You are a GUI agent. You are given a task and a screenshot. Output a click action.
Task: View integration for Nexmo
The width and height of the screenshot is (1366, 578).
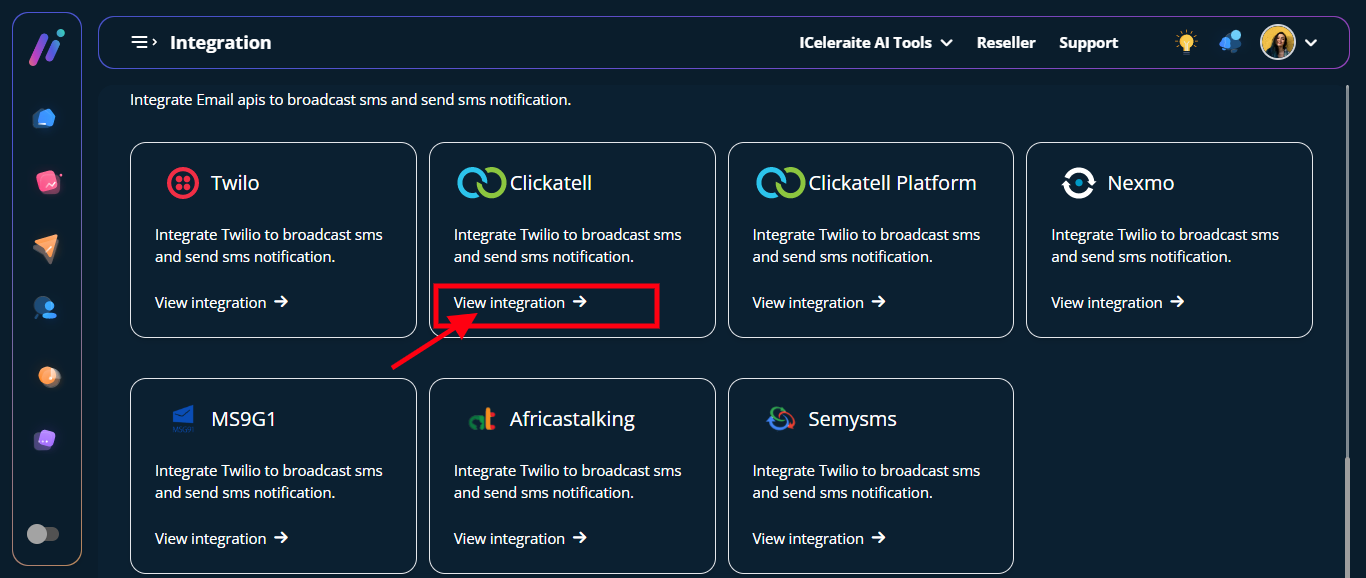[1117, 302]
